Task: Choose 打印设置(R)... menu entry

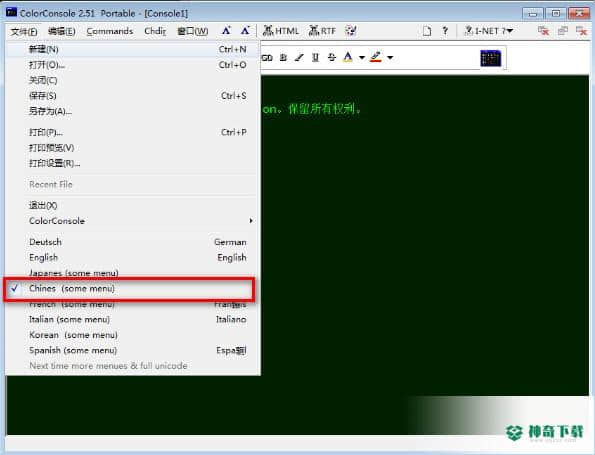Action: pos(132,163)
